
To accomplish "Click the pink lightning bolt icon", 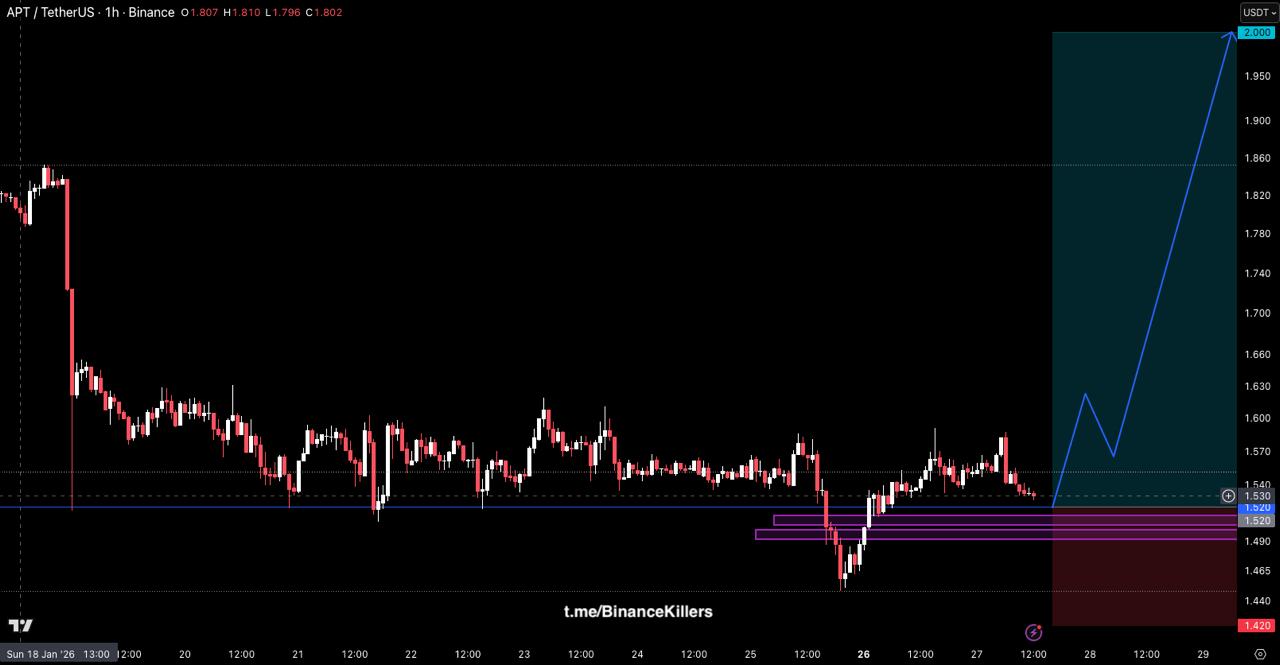I will click(1034, 632).
